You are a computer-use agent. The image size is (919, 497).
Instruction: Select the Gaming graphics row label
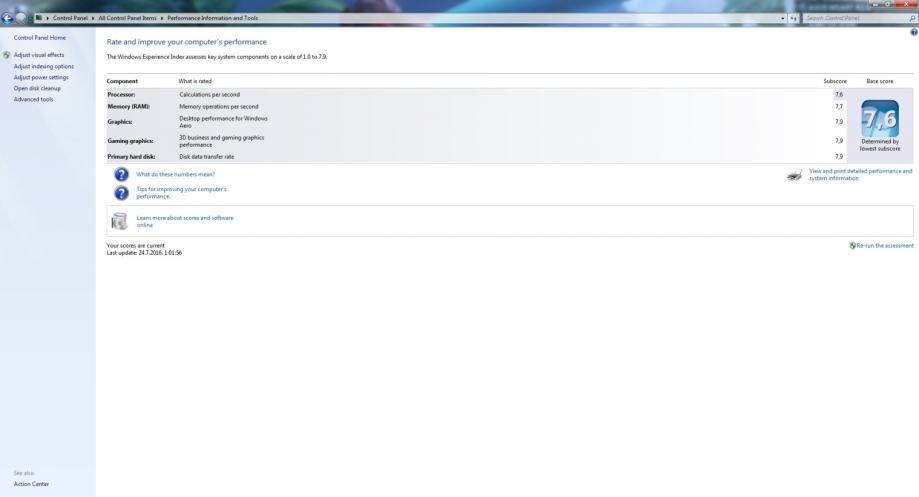point(130,141)
